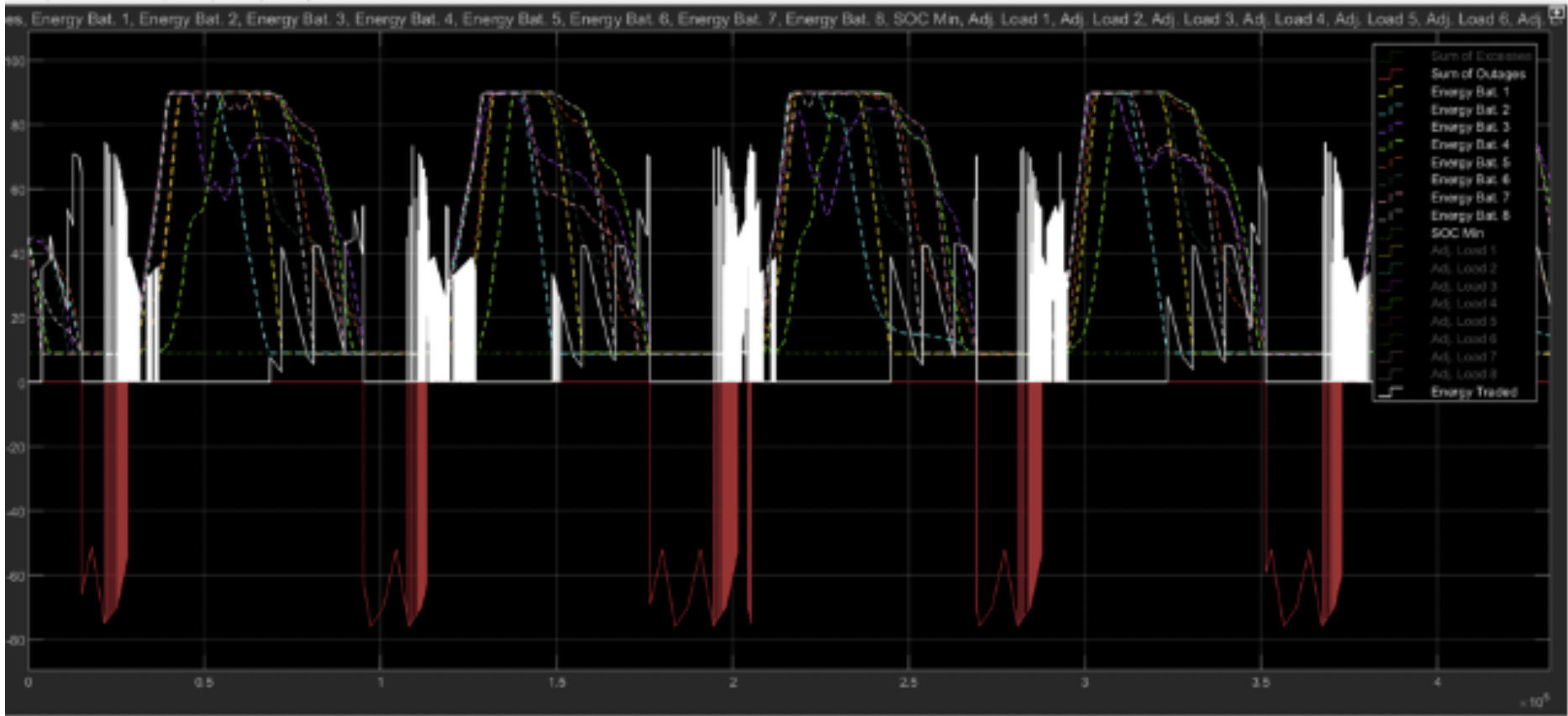The width and height of the screenshot is (1568, 716).
Task: Click the white Energy Traded legend marker
Action: [x=1391, y=392]
